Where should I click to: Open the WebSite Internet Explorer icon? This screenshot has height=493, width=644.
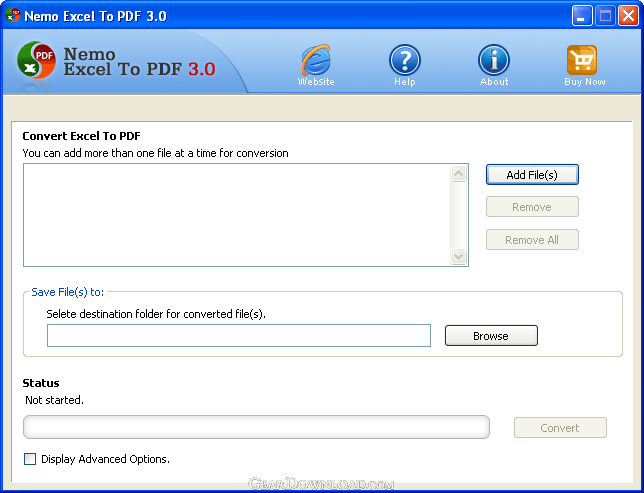(x=316, y=60)
